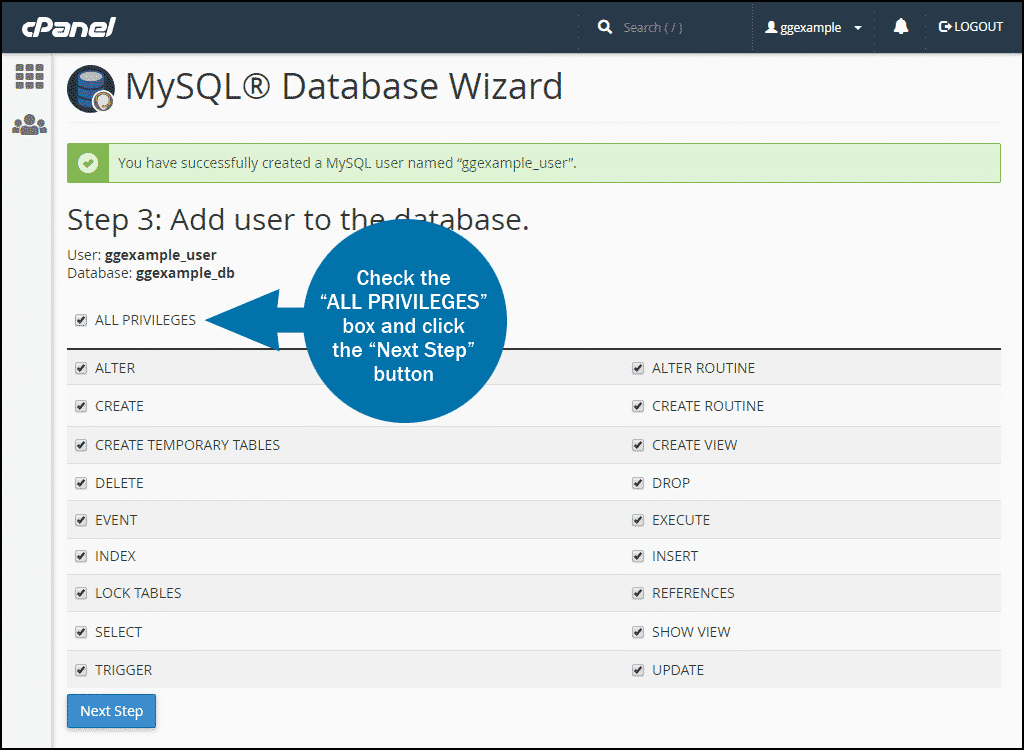
Task: Open the Home grid icon in sidebar
Action: pyautogui.click(x=29, y=76)
